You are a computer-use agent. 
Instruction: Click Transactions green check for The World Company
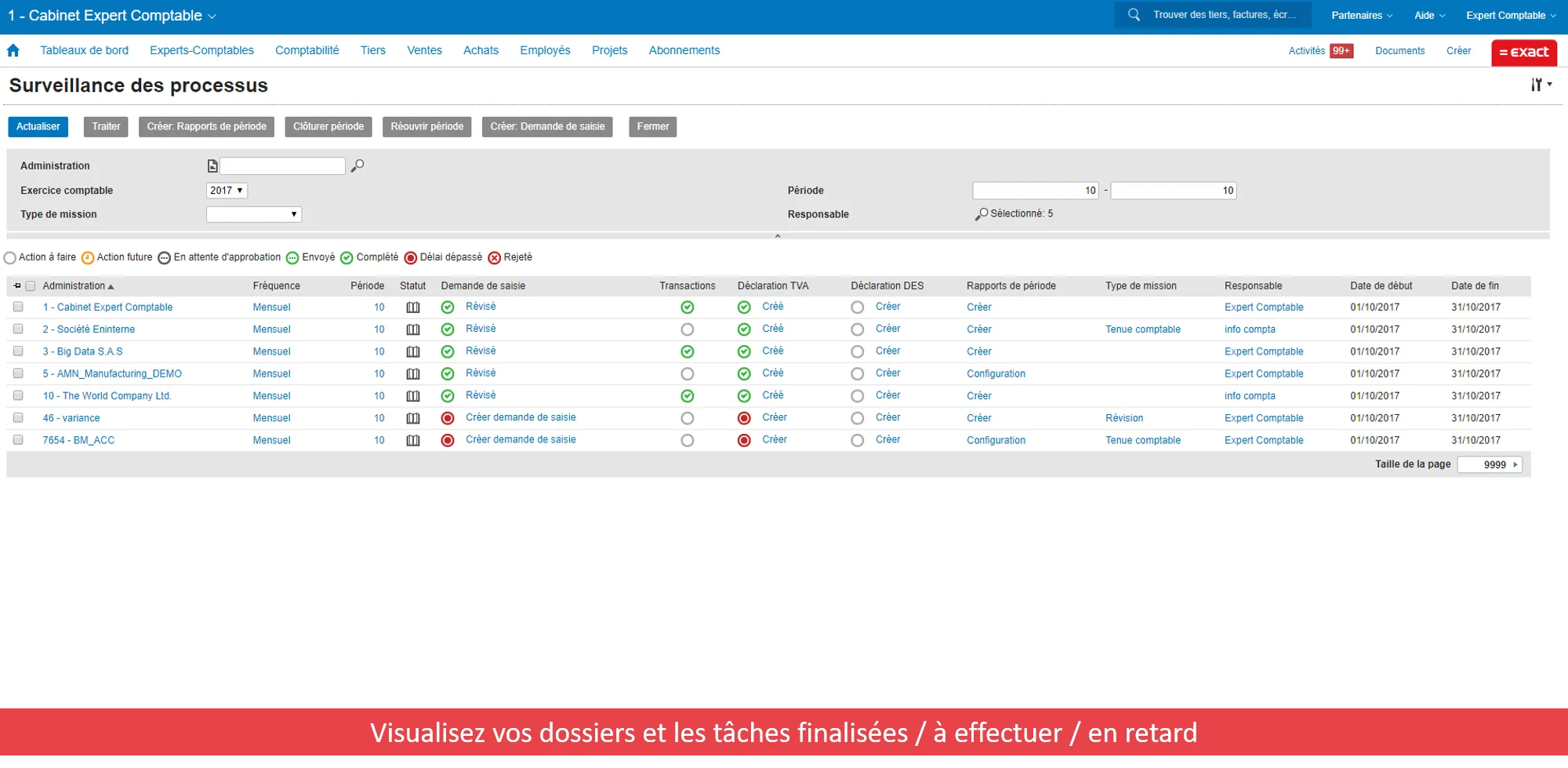(688, 396)
